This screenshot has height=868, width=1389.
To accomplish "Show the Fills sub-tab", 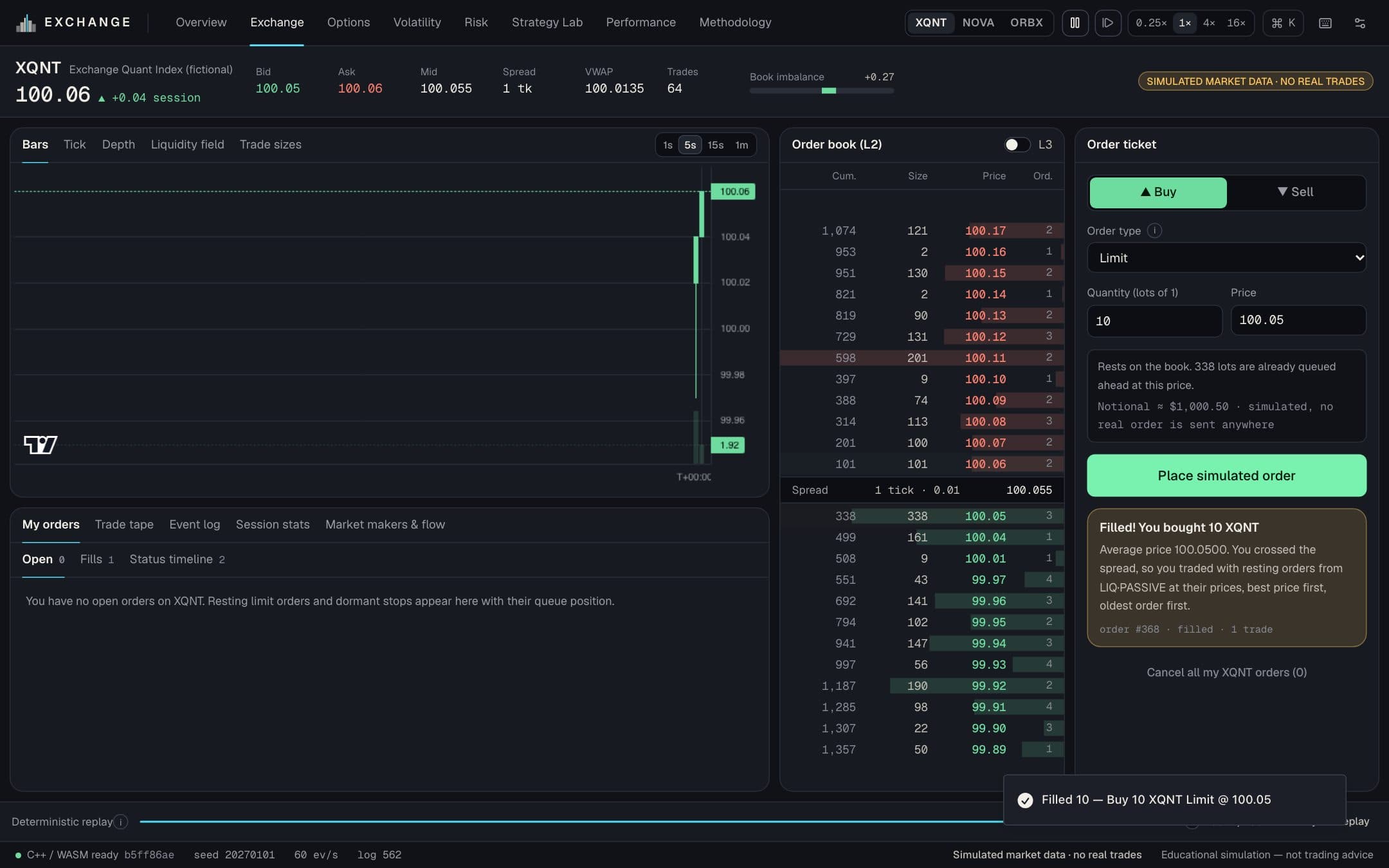I will (x=96, y=559).
